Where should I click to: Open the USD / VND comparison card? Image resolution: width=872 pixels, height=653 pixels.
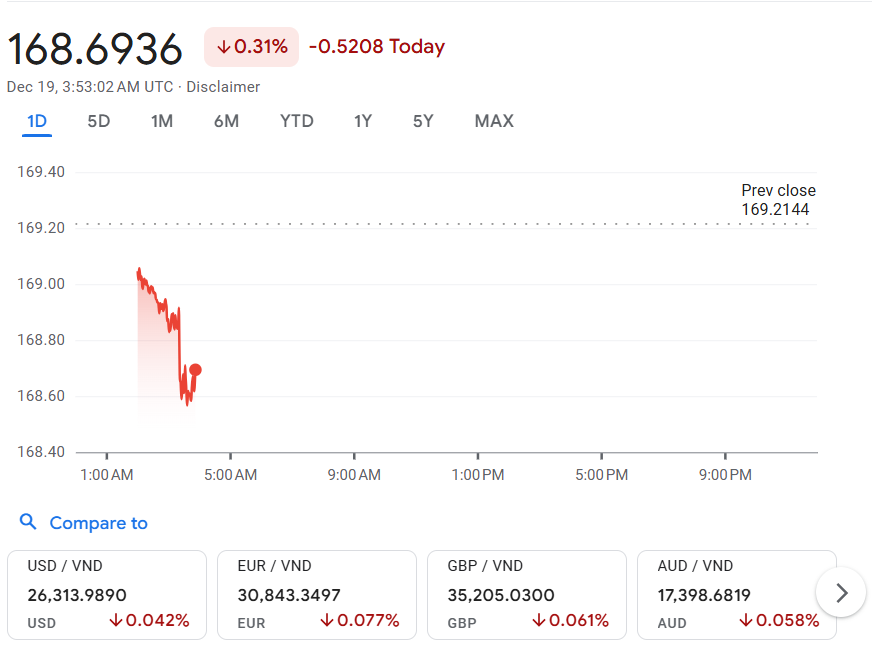click(106, 594)
